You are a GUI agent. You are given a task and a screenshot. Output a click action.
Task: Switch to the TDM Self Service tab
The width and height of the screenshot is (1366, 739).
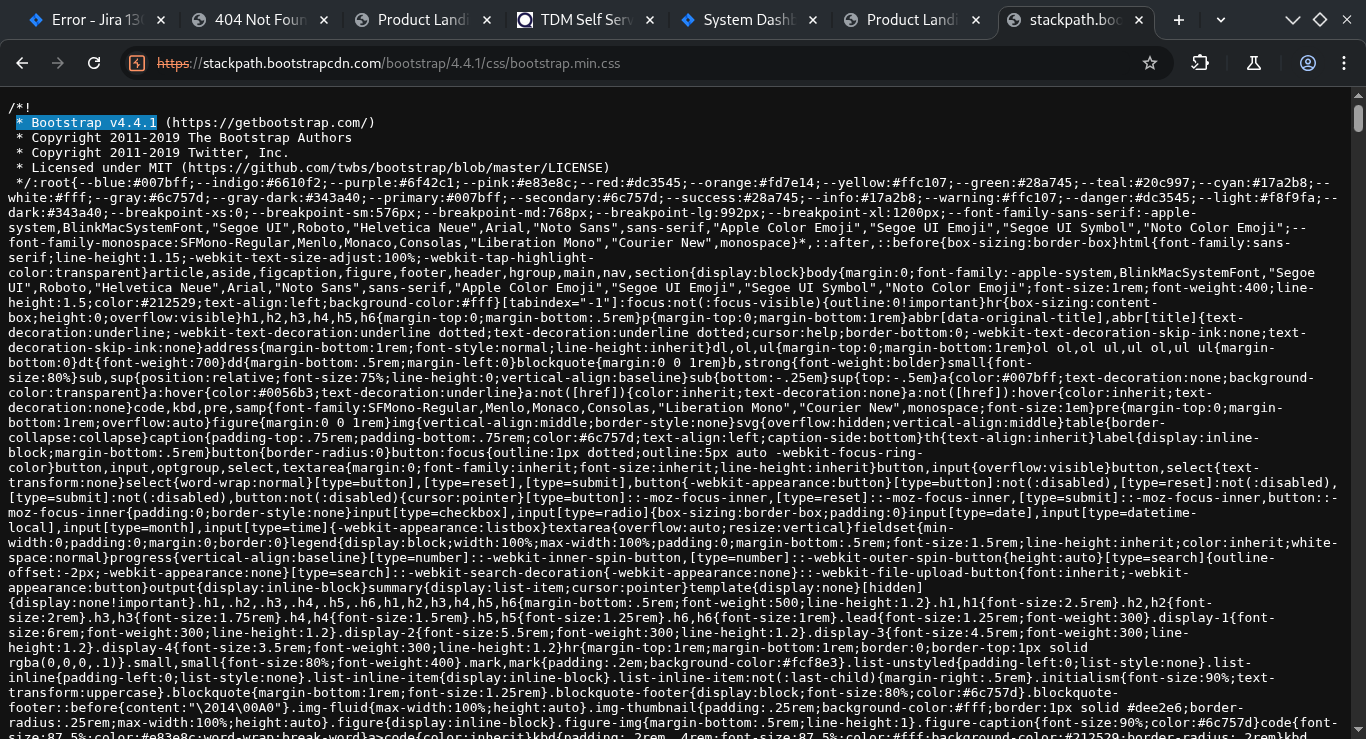(585, 20)
